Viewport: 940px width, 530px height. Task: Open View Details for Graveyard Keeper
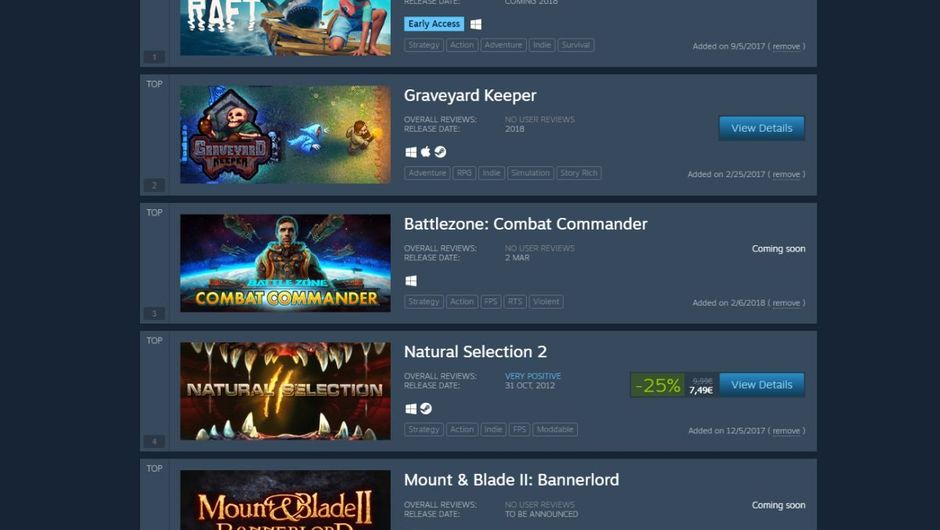coord(761,128)
